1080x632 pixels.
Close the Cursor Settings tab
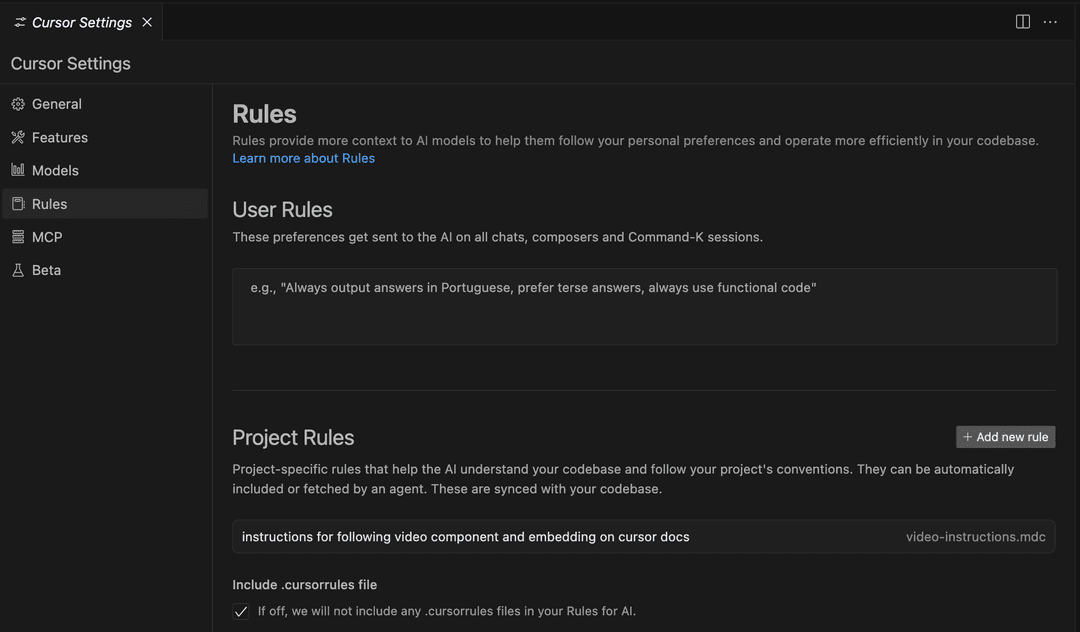(x=147, y=22)
